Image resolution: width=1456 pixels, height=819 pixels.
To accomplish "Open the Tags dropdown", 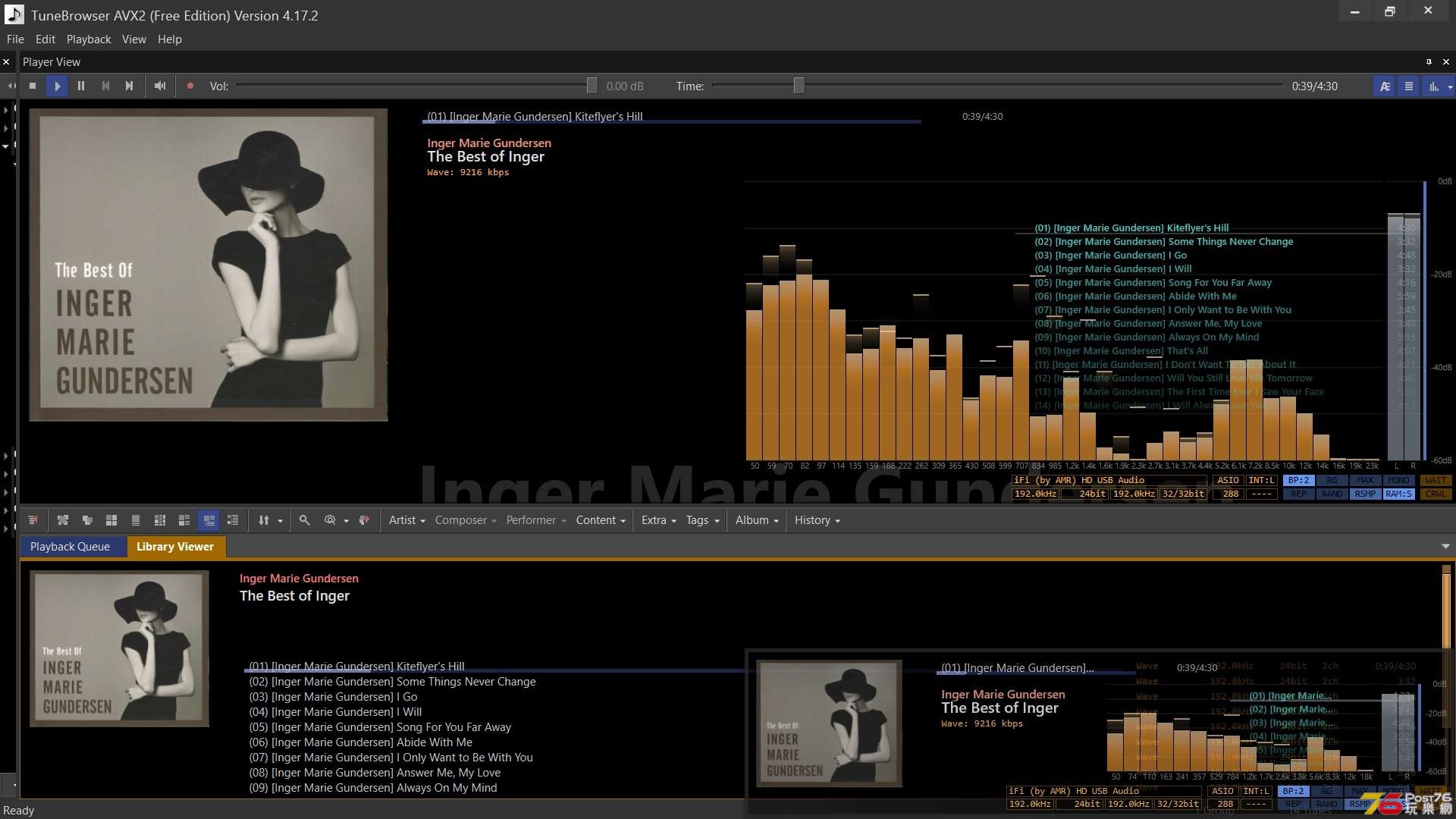I will click(x=702, y=520).
